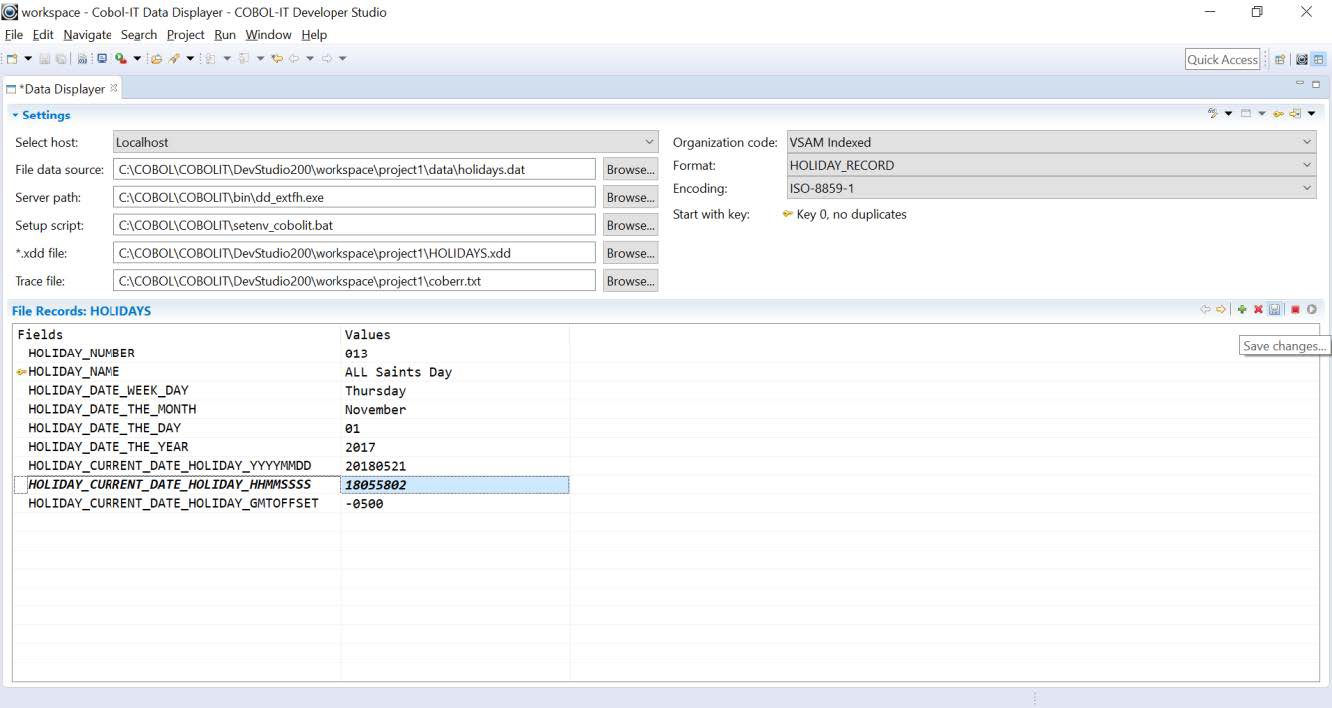Click the red square stop icon
The width and height of the screenshot is (1332, 708).
tap(1295, 310)
